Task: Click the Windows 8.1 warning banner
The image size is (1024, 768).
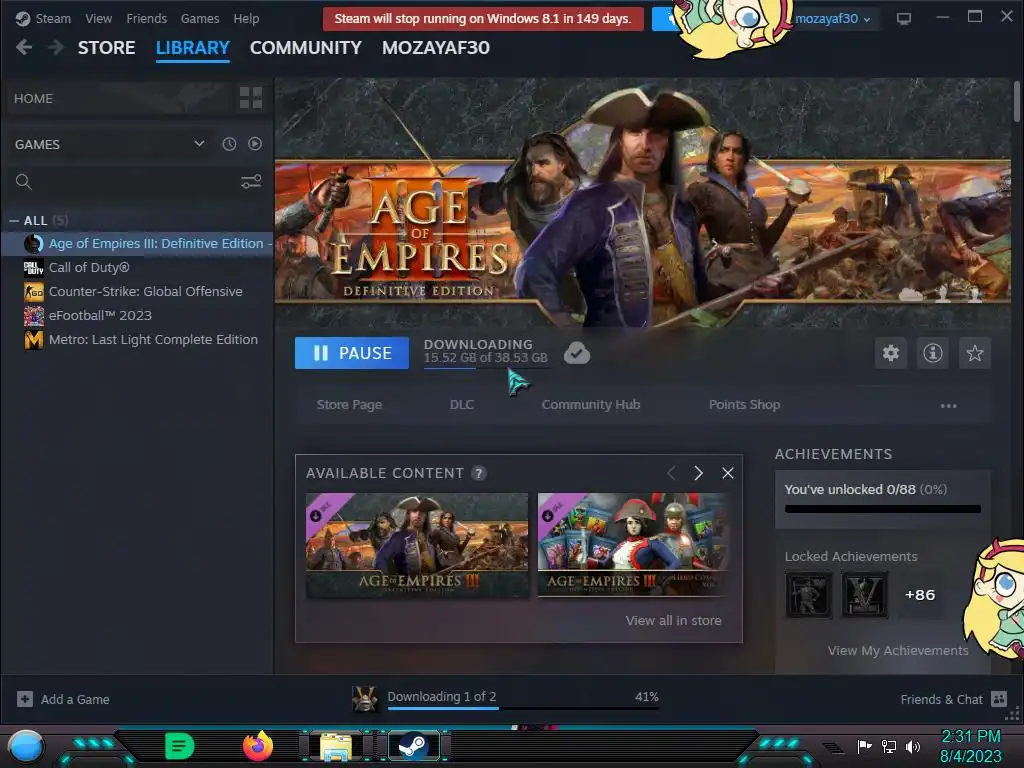Action: [483, 18]
